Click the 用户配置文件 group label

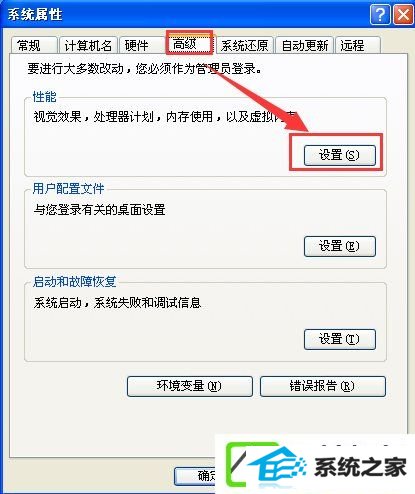(68, 189)
